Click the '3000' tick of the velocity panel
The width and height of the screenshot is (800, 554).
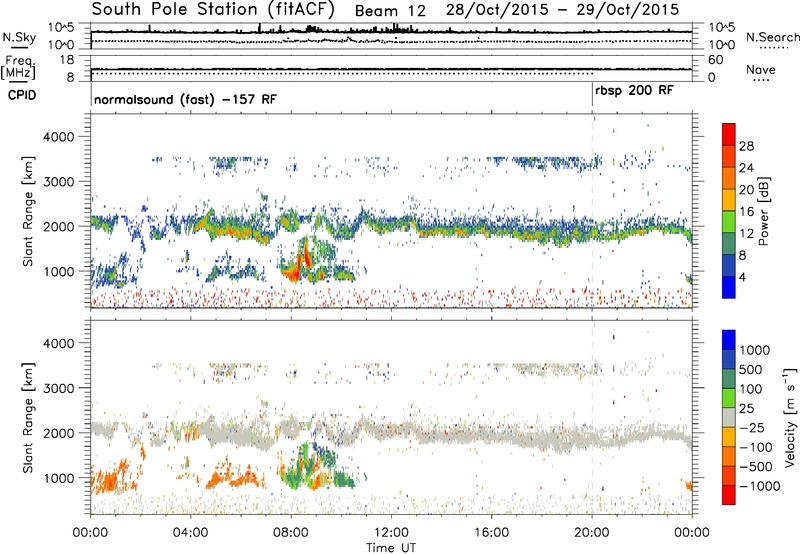point(59,388)
